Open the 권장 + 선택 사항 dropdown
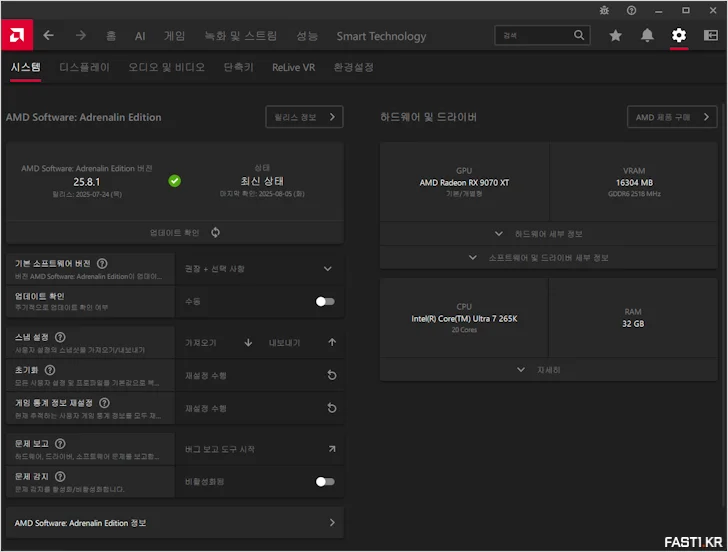The height and width of the screenshot is (552, 728). [x=260, y=269]
